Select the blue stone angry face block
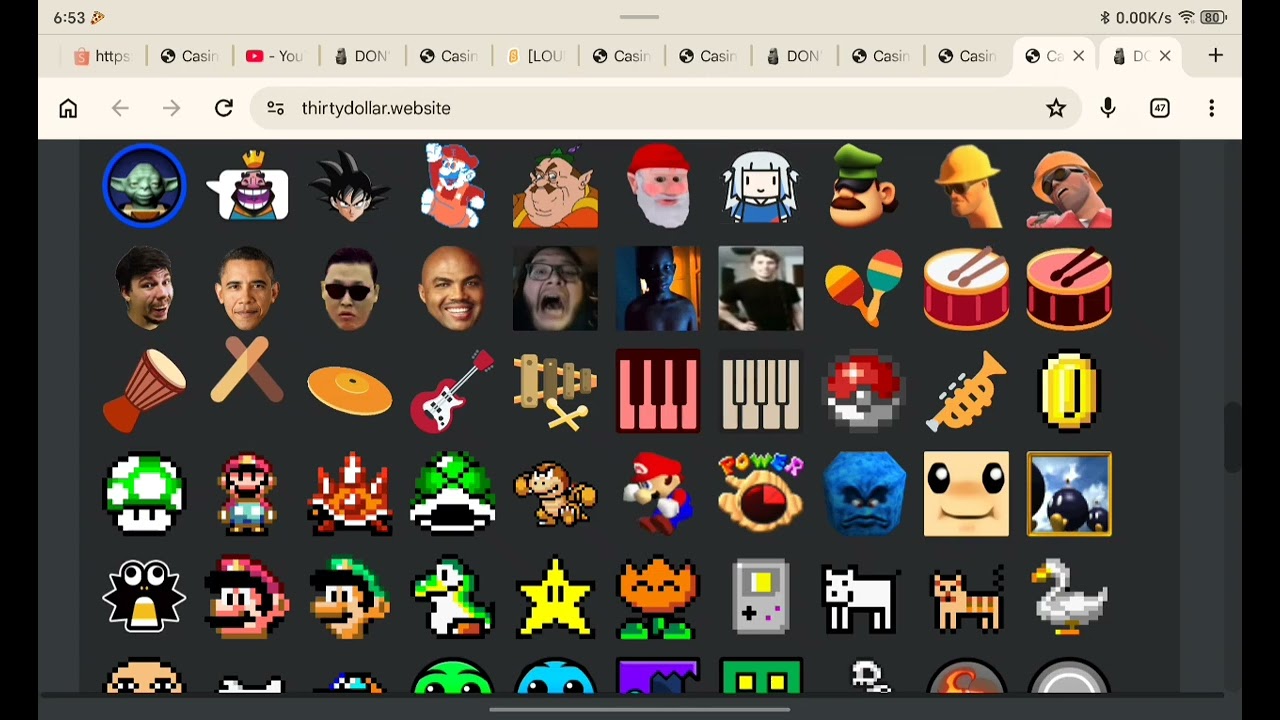Screen dimensions: 1280x720 point(864,494)
